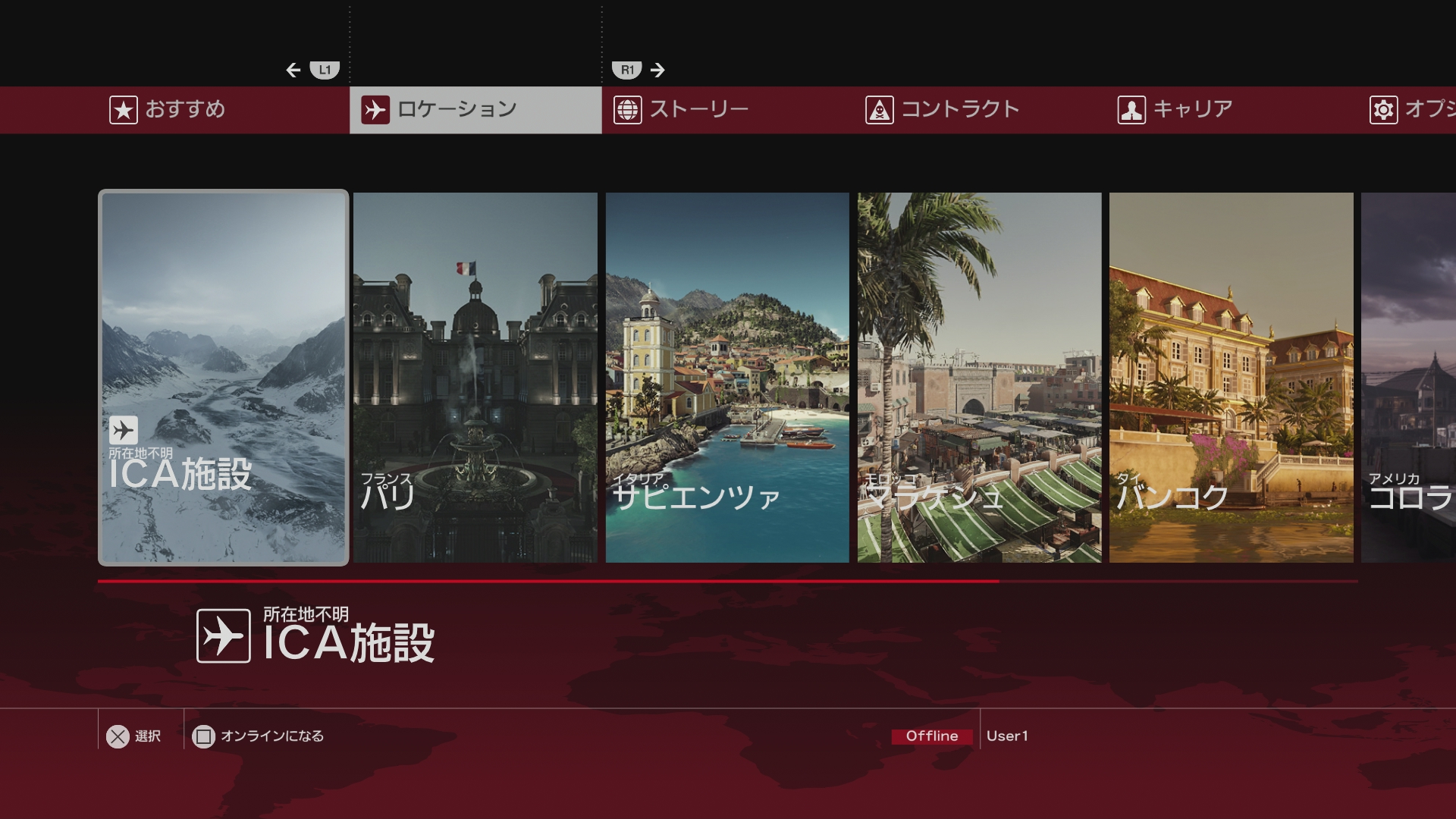Select the パリ location thumbnail
Image resolution: width=1456 pixels, height=819 pixels.
[475, 377]
